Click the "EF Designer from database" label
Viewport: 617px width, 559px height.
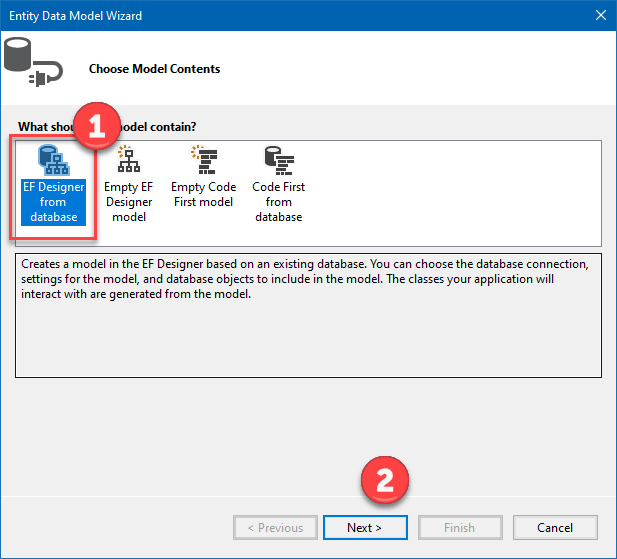coord(54,202)
